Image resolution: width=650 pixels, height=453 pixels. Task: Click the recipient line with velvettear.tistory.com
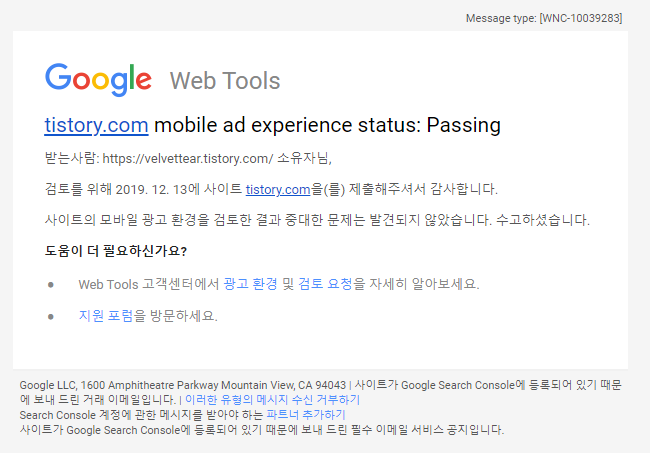coord(188,158)
